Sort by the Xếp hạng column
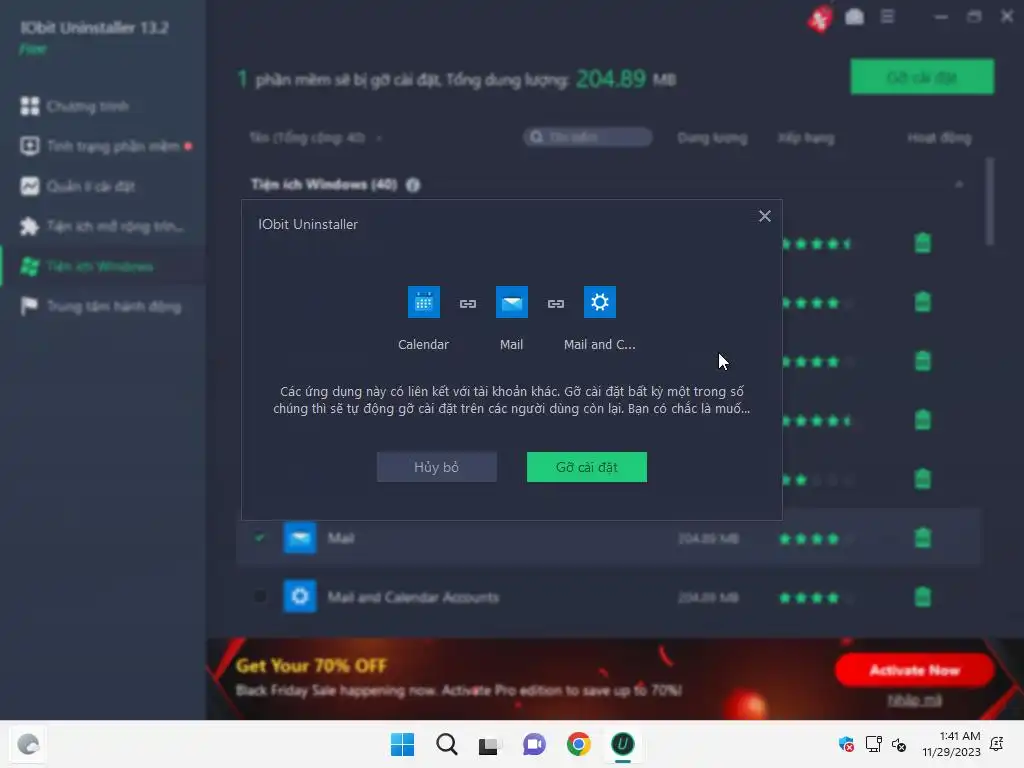 [806, 138]
